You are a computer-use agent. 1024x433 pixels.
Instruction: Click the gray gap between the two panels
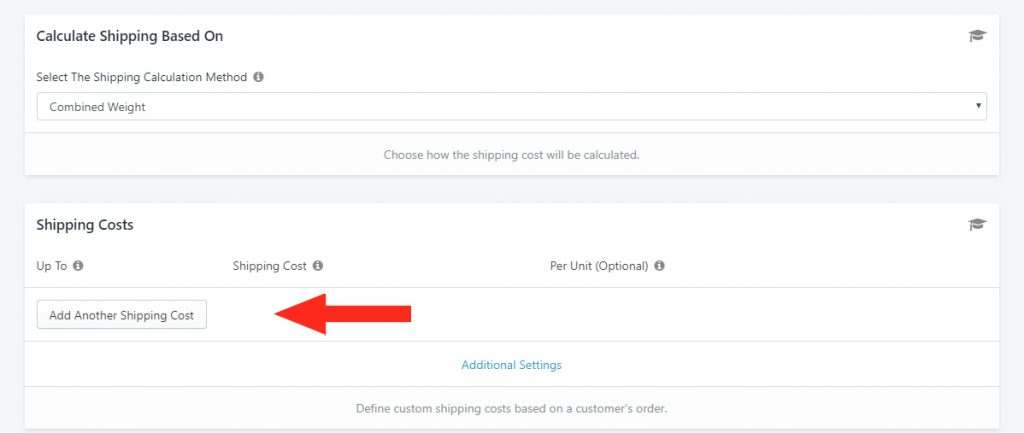[x=511, y=189]
